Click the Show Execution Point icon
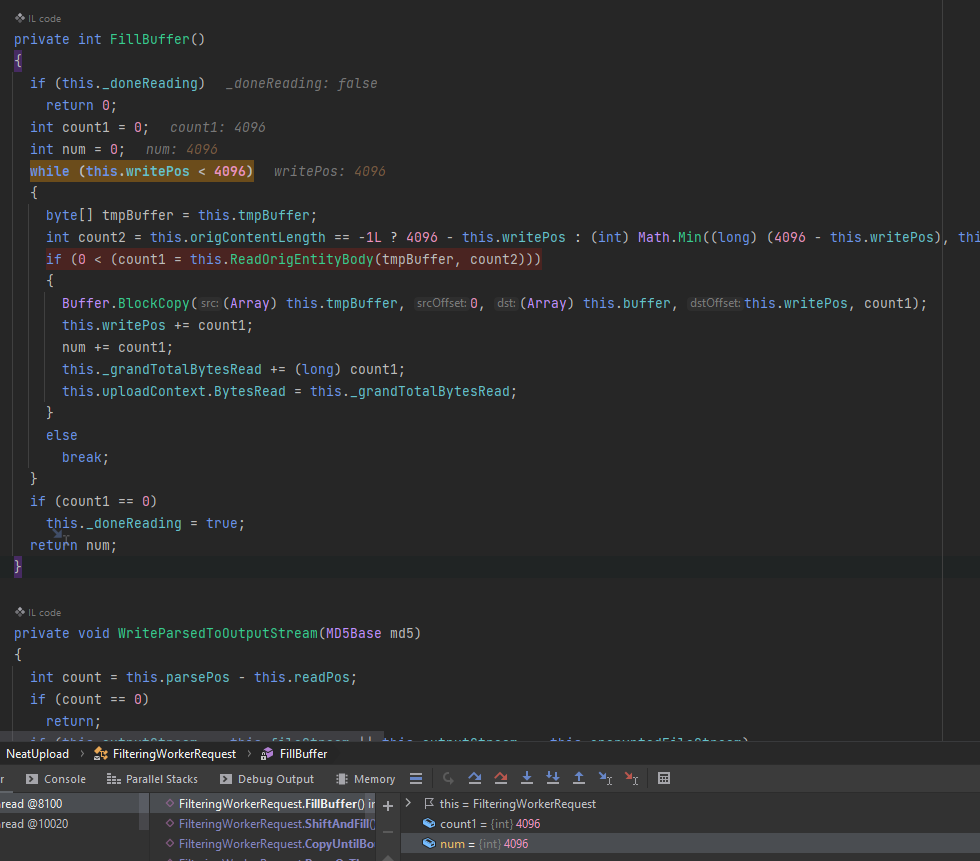 click(x=449, y=778)
